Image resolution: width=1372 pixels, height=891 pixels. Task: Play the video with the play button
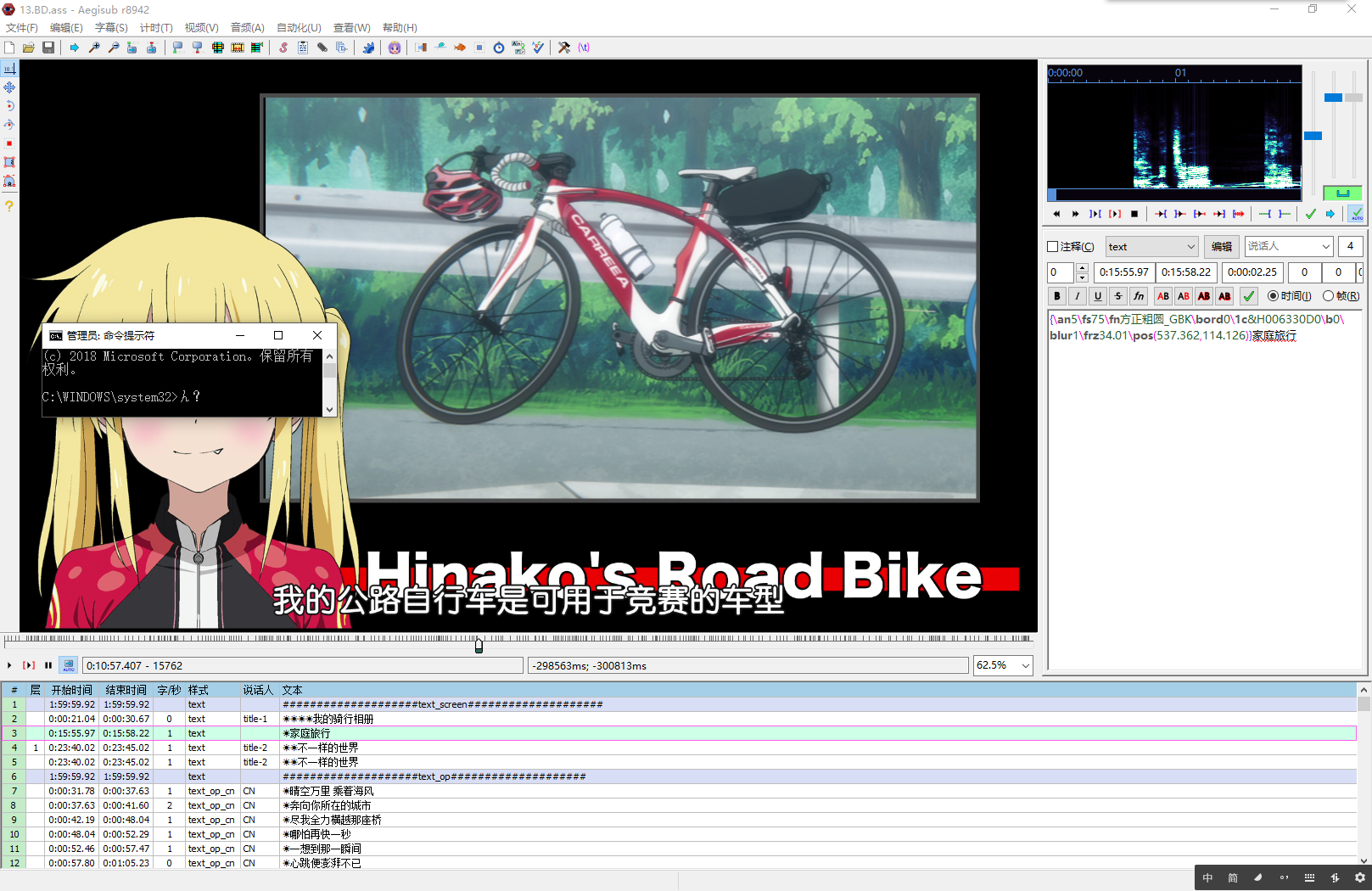coord(9,665)
